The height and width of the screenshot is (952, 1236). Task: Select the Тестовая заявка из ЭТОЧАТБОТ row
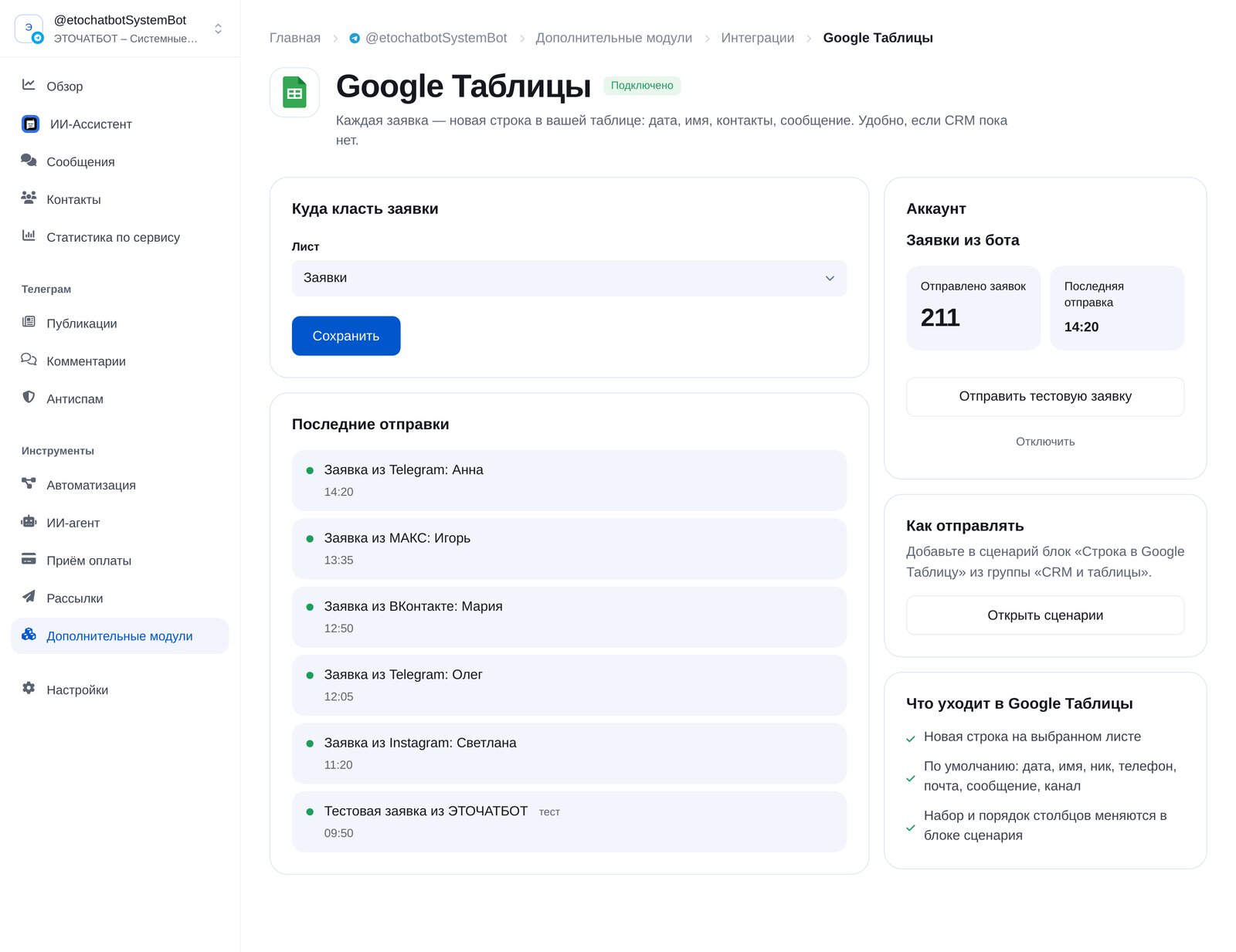569,822
